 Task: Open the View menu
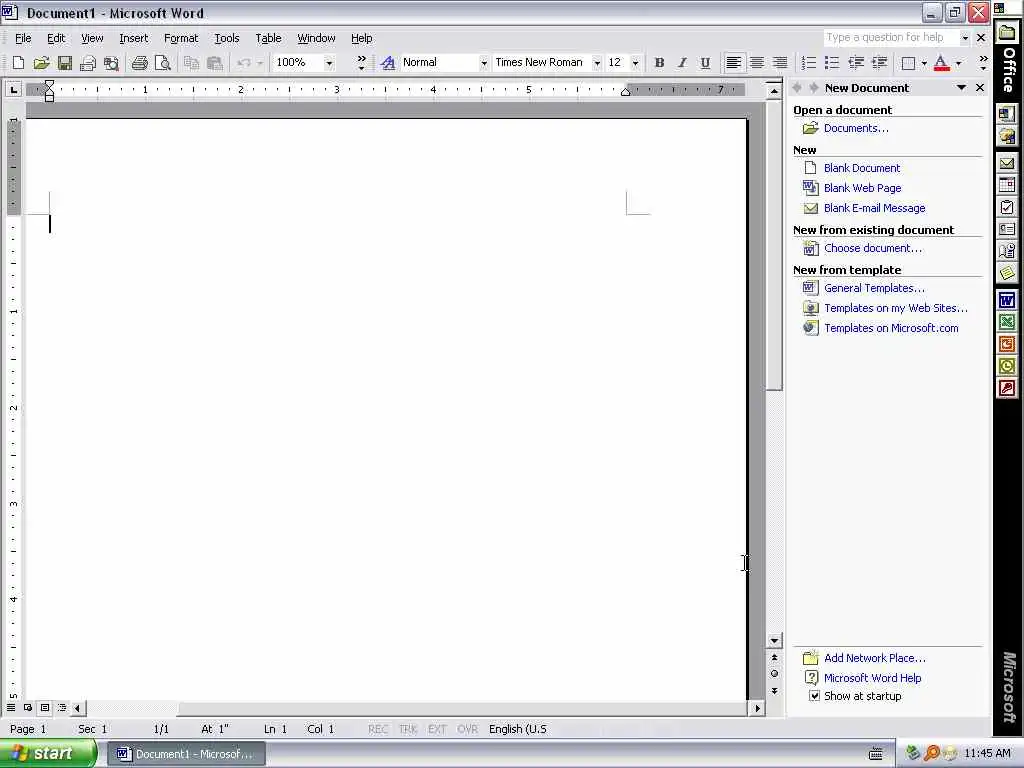(91, 38)
